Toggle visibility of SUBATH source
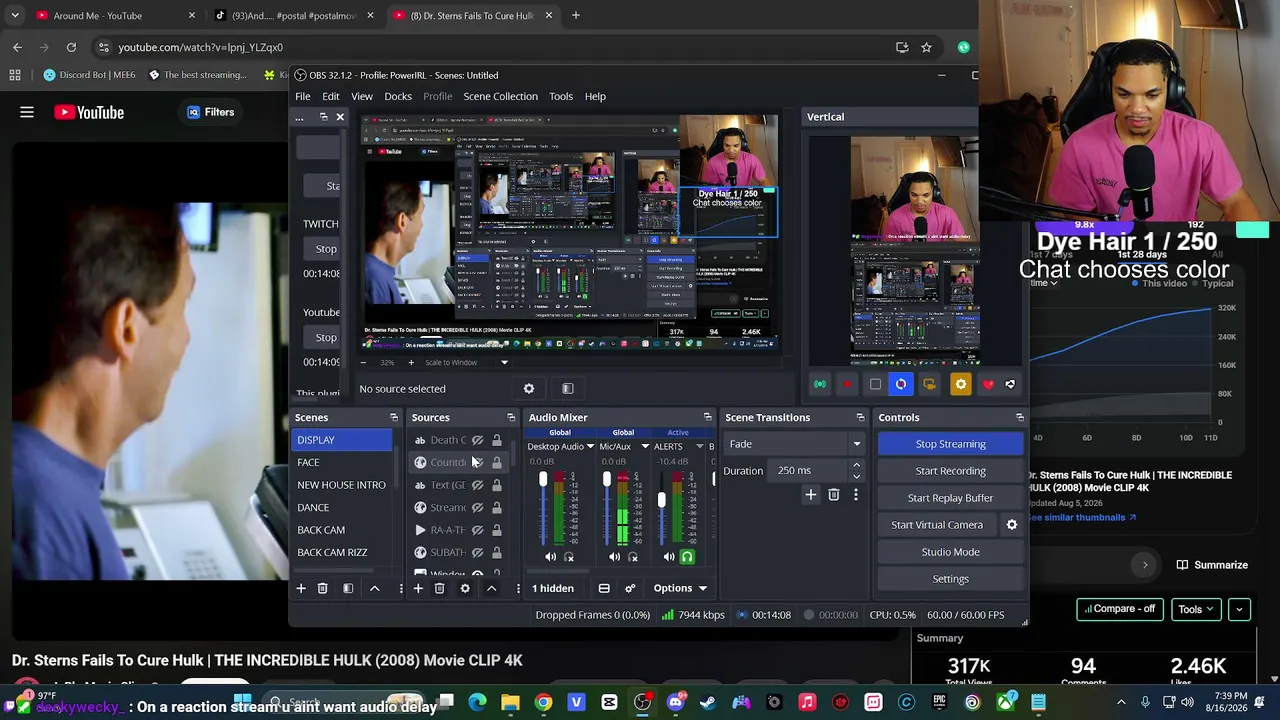The width and height of the screenshot is (1280, 720). [478, 552]
